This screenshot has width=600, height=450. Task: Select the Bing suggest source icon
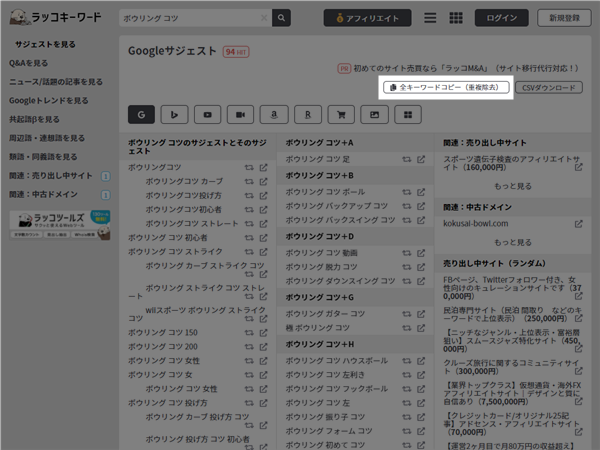click(x=174, y=114)
